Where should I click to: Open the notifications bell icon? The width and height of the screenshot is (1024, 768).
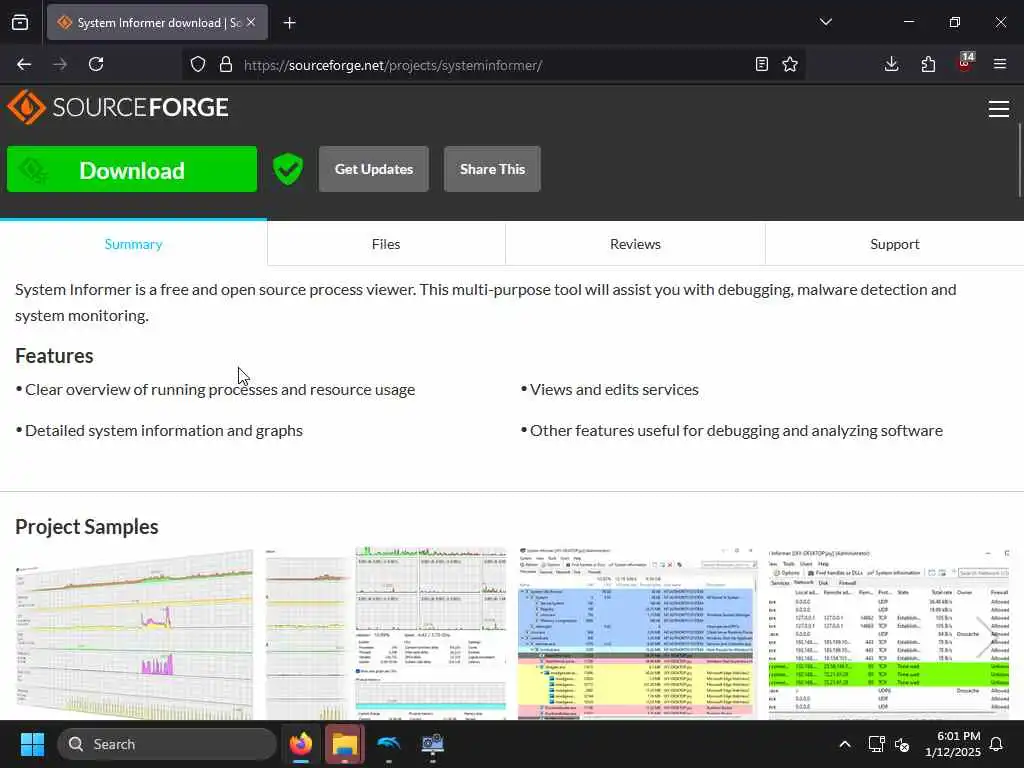997,744
